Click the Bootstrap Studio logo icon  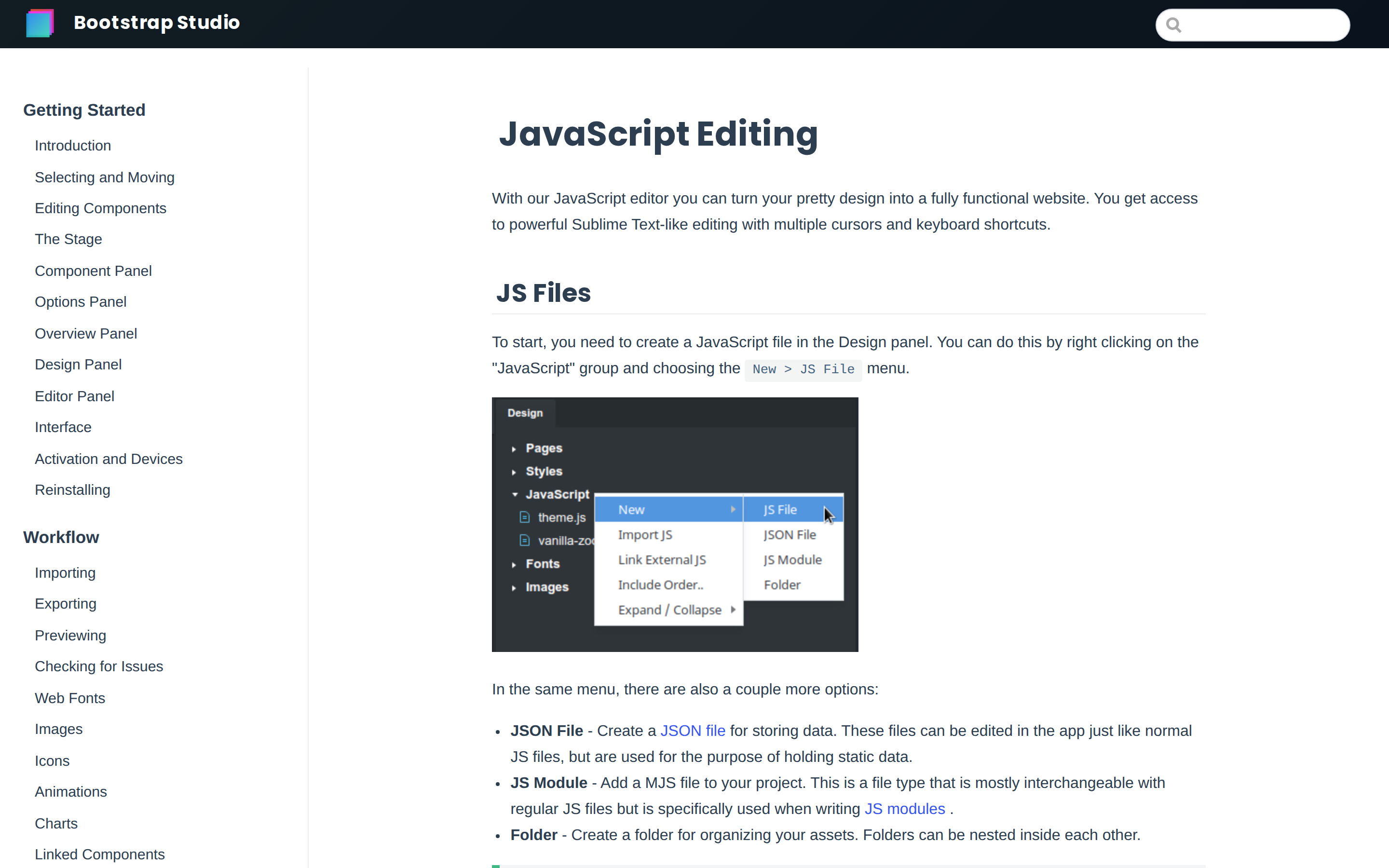[40, 23]
